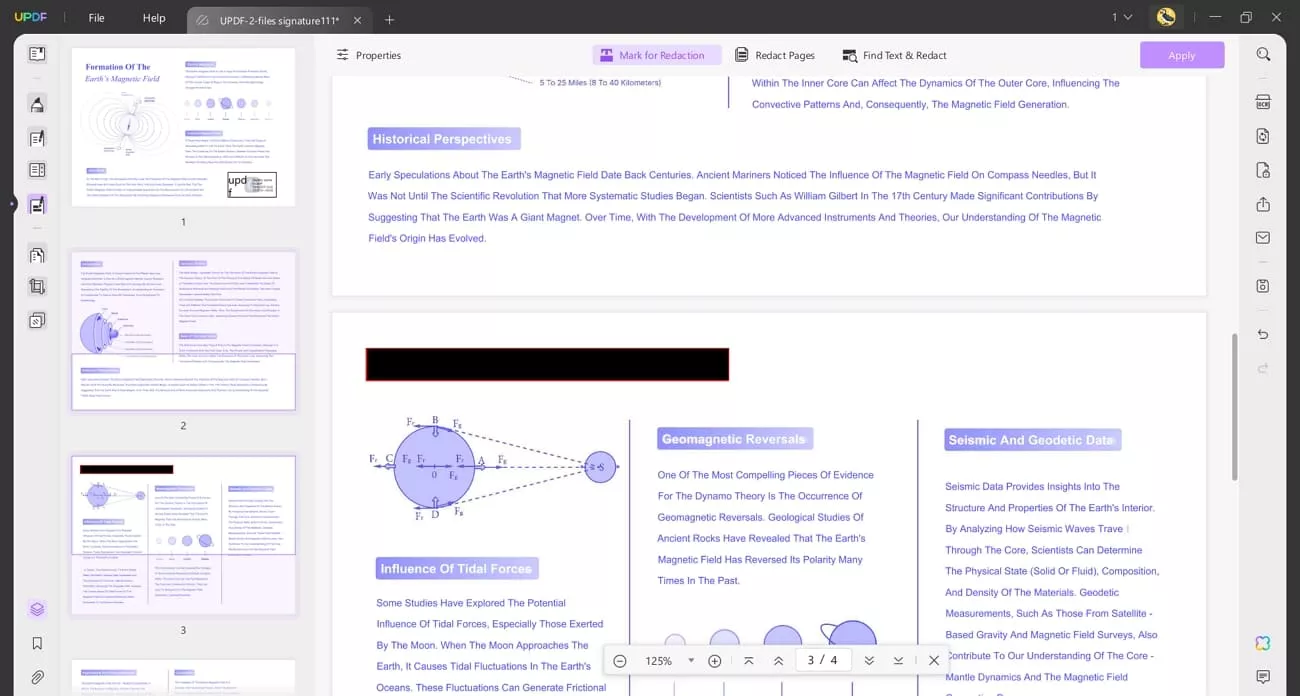
Task: Activate Find Text & Redact
Action: coord(893,55)
